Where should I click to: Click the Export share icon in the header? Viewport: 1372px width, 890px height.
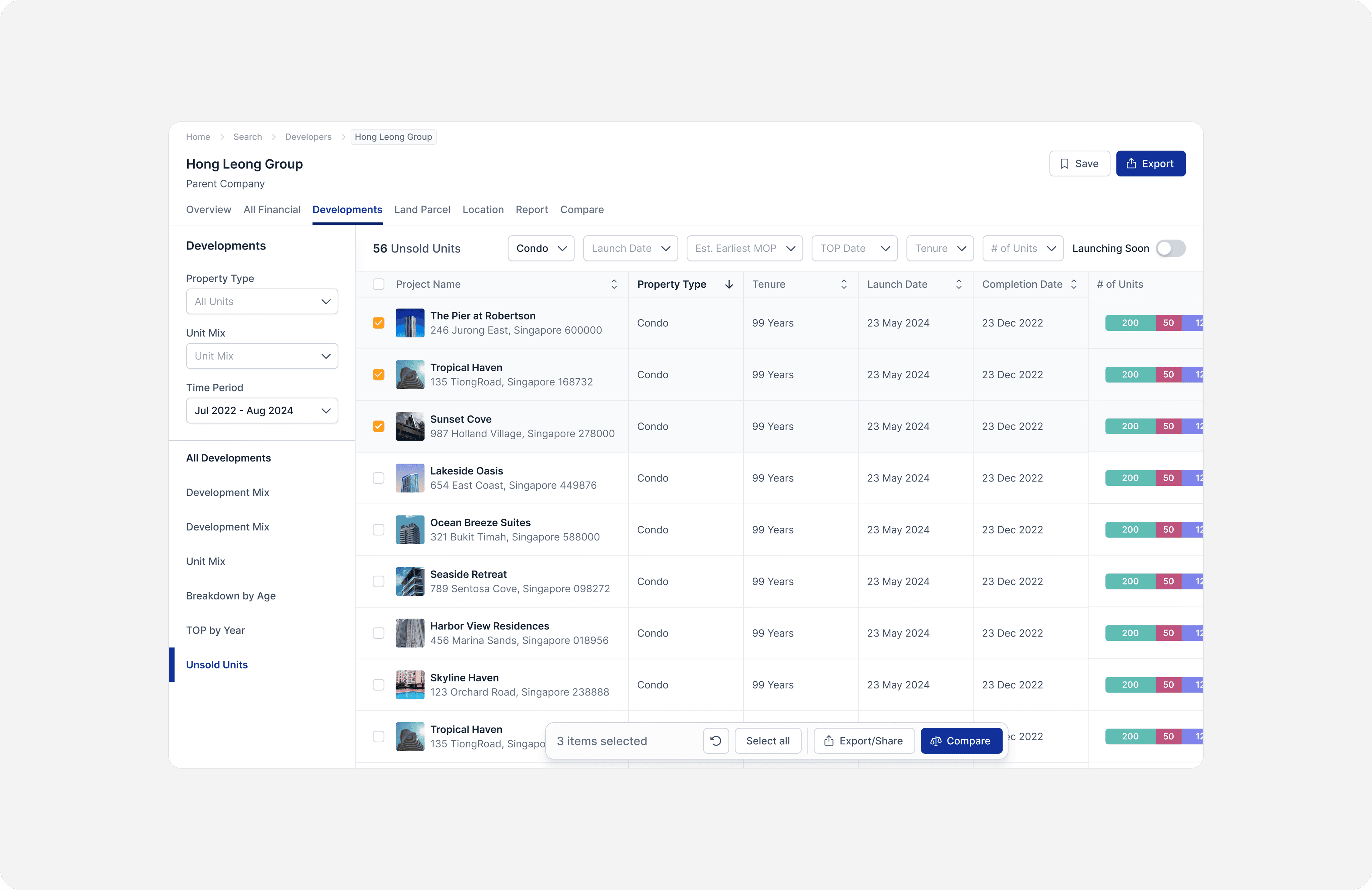(1131, 164)
